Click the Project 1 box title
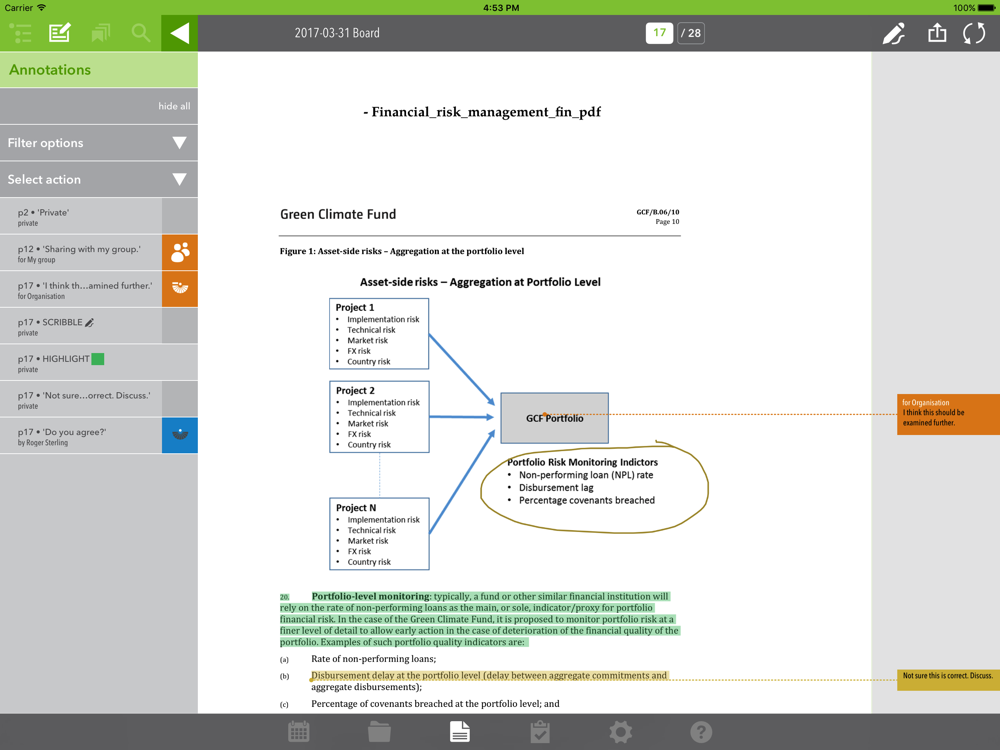 coord(355,307)
